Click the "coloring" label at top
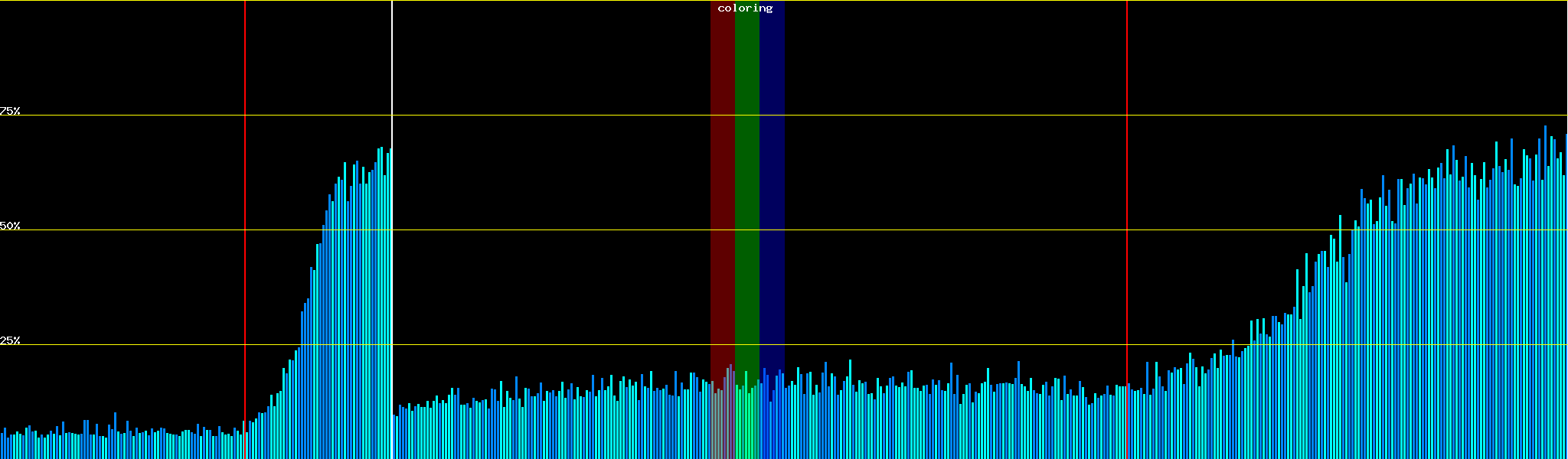The image size is (1568, 459). coord(745,8)
